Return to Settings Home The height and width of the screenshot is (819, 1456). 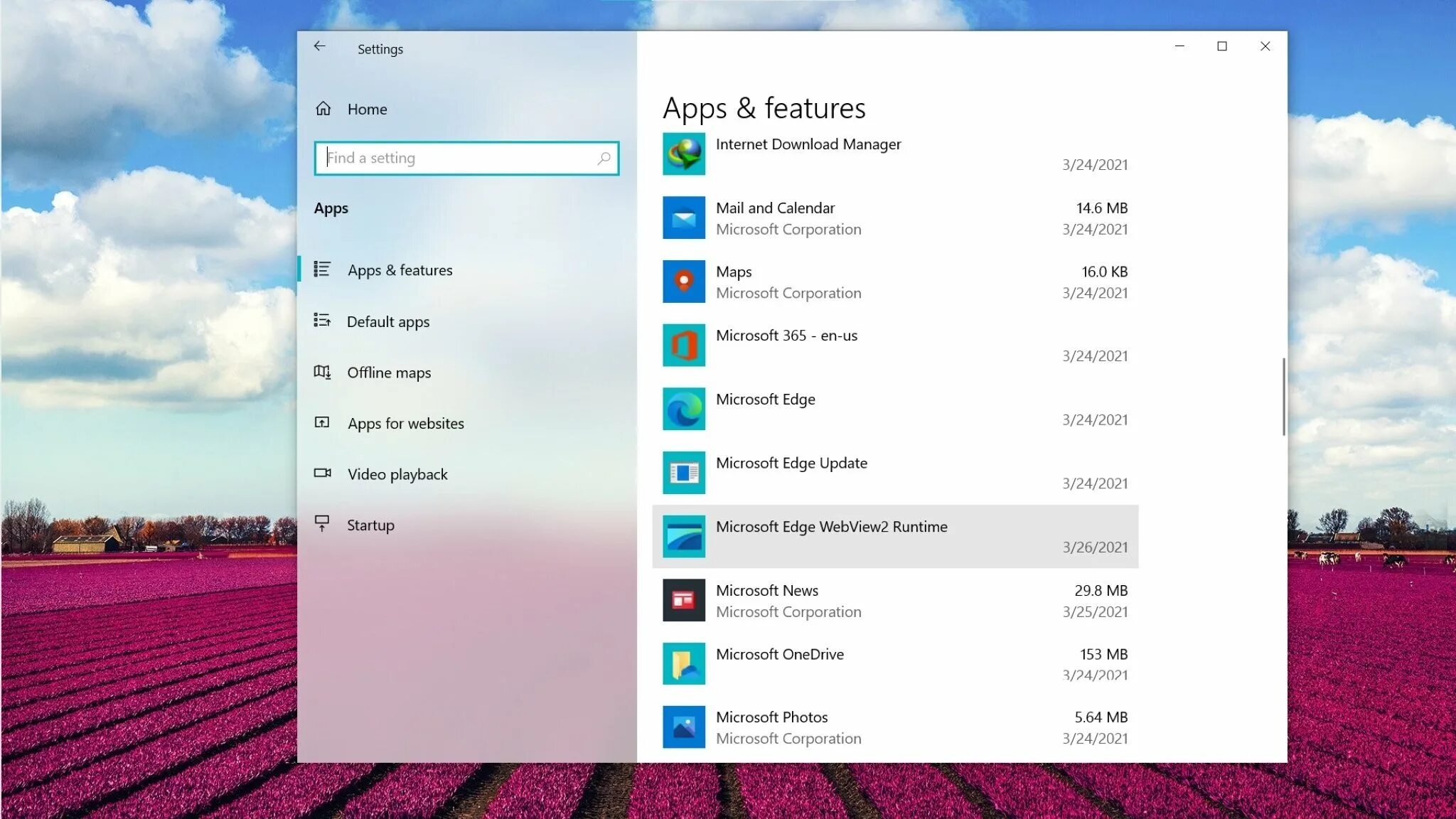click(x=366, y=109)
